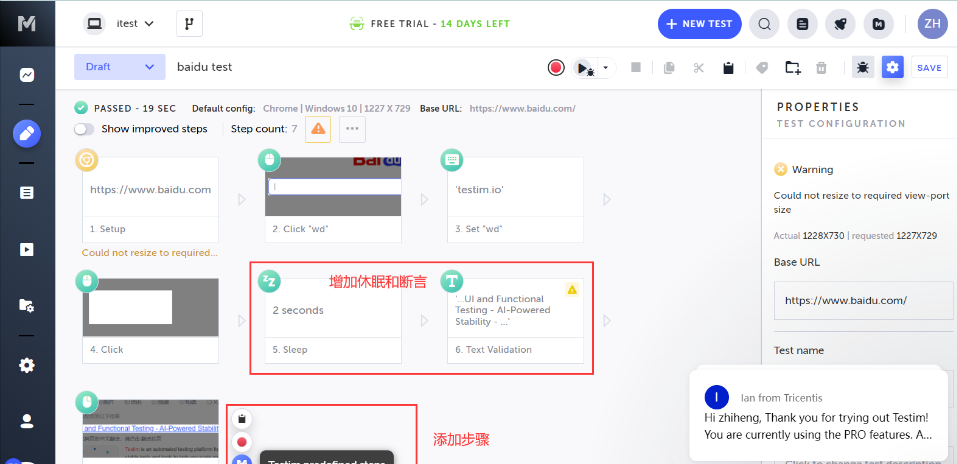Click the search magnifier icon
The width and height of the screenshot is (957, 464).
pyautogui.click(x=764, y=24)
